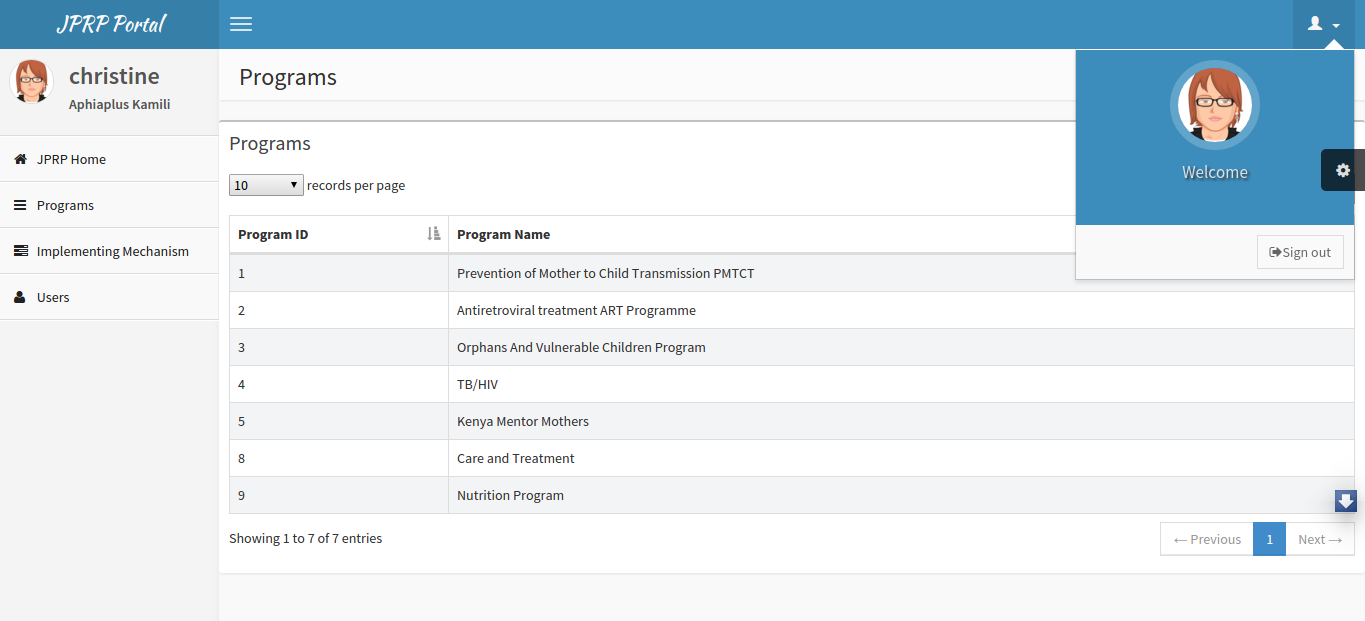
Task: Open the Programs sidebar item
Action: pos(109,205)
